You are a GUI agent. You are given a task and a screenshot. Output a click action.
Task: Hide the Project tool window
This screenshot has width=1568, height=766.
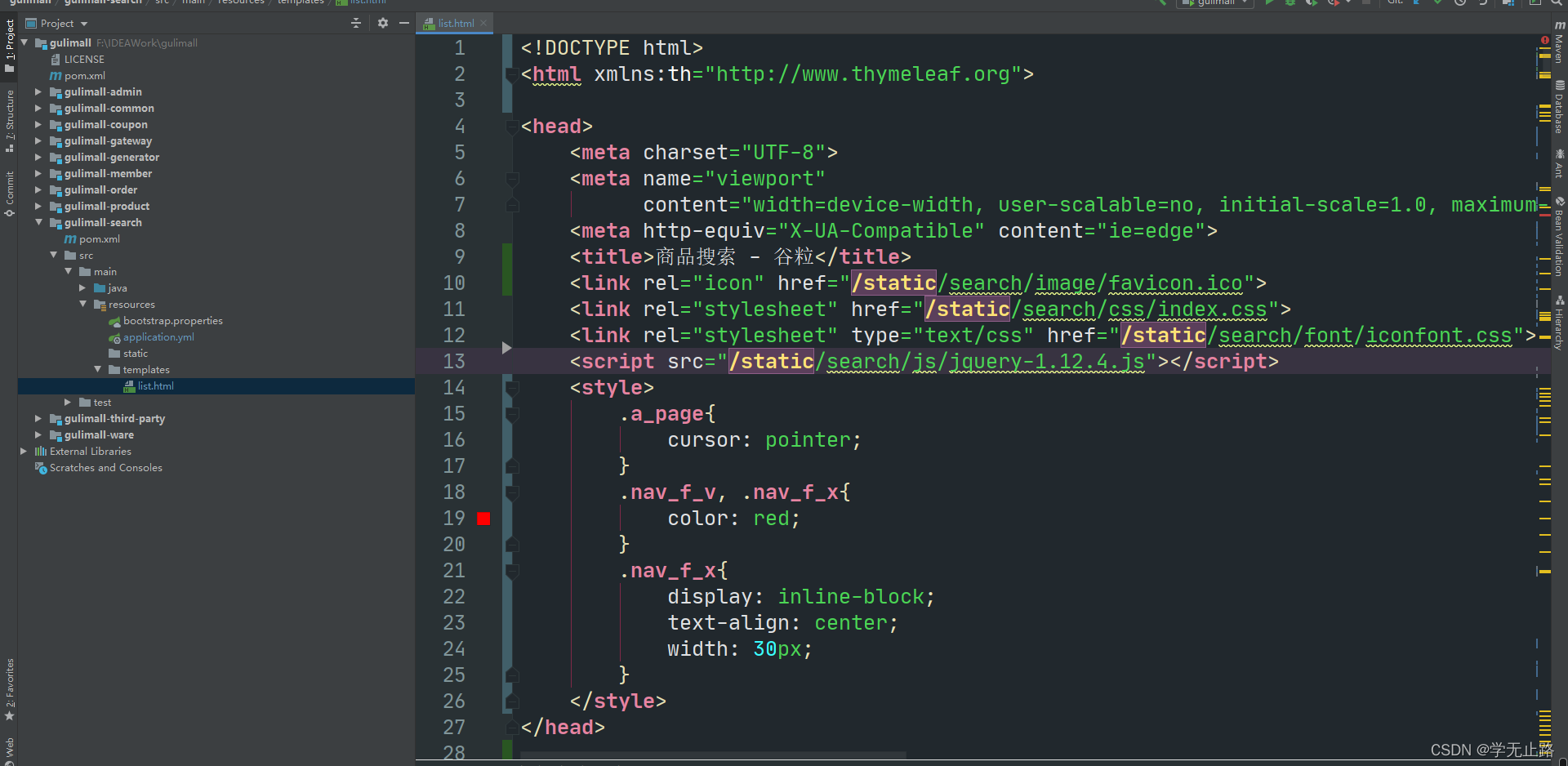[x=404, y=24]
